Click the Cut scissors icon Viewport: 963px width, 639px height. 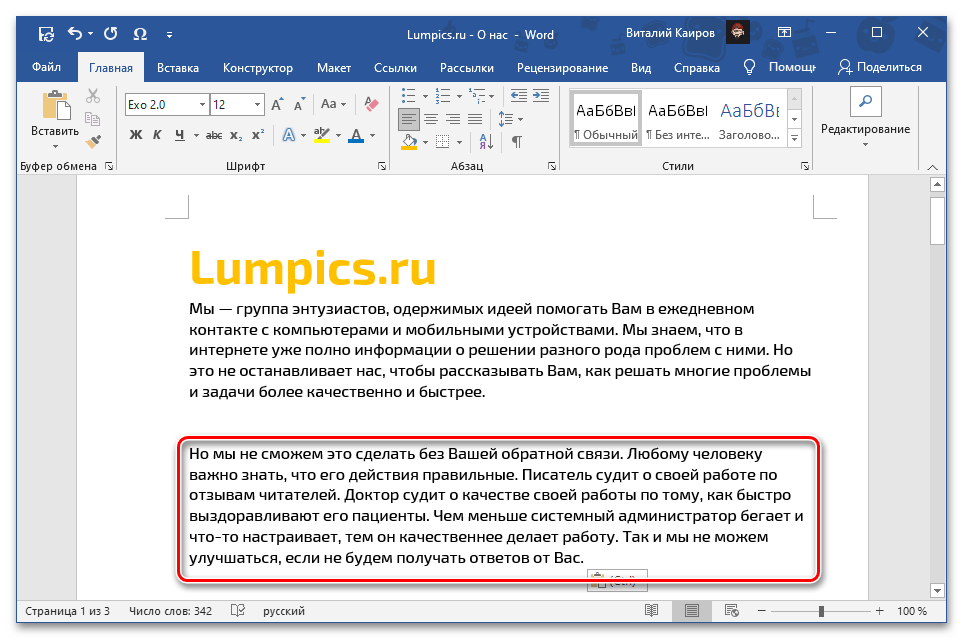tap(93, 97)
